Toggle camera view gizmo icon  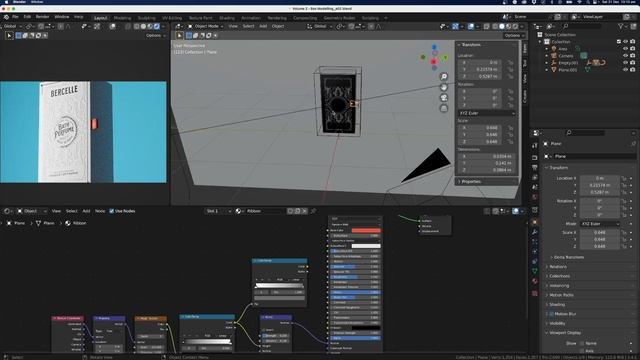(x=444, y=98)
